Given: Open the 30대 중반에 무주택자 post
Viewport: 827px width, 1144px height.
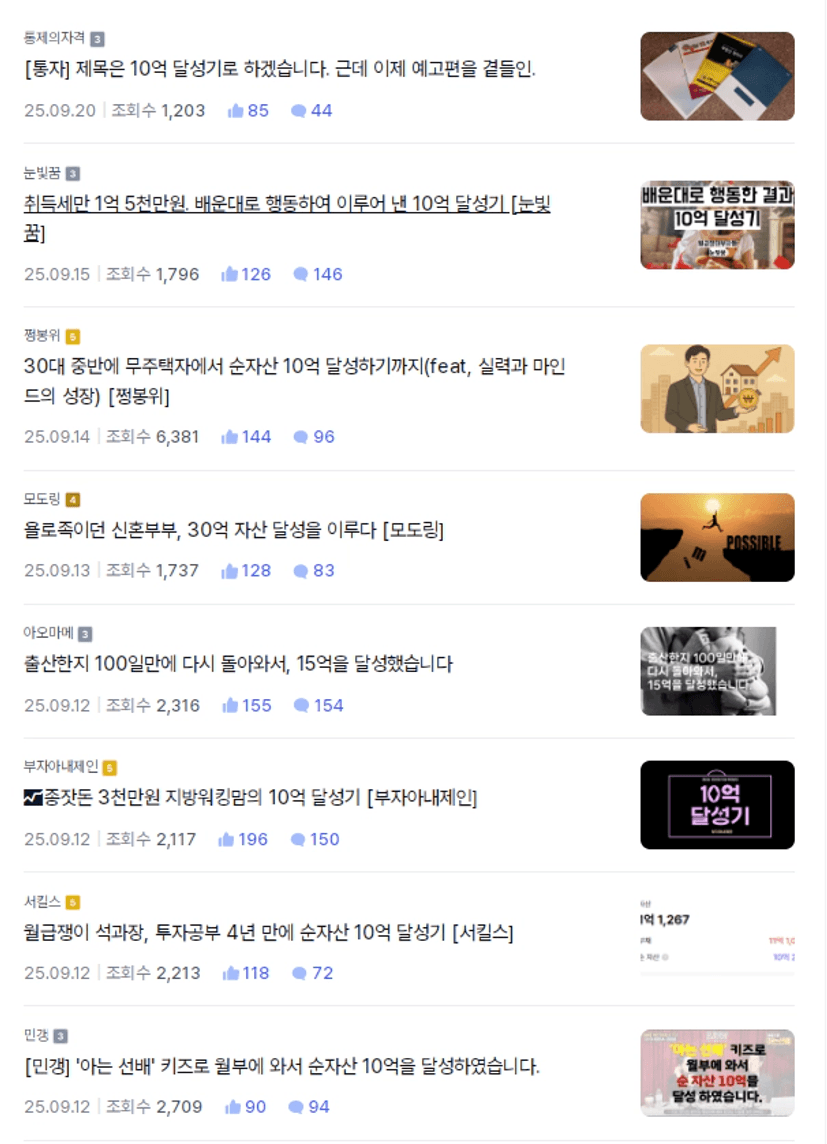Looking at the screenshot, I should (294, 381).
